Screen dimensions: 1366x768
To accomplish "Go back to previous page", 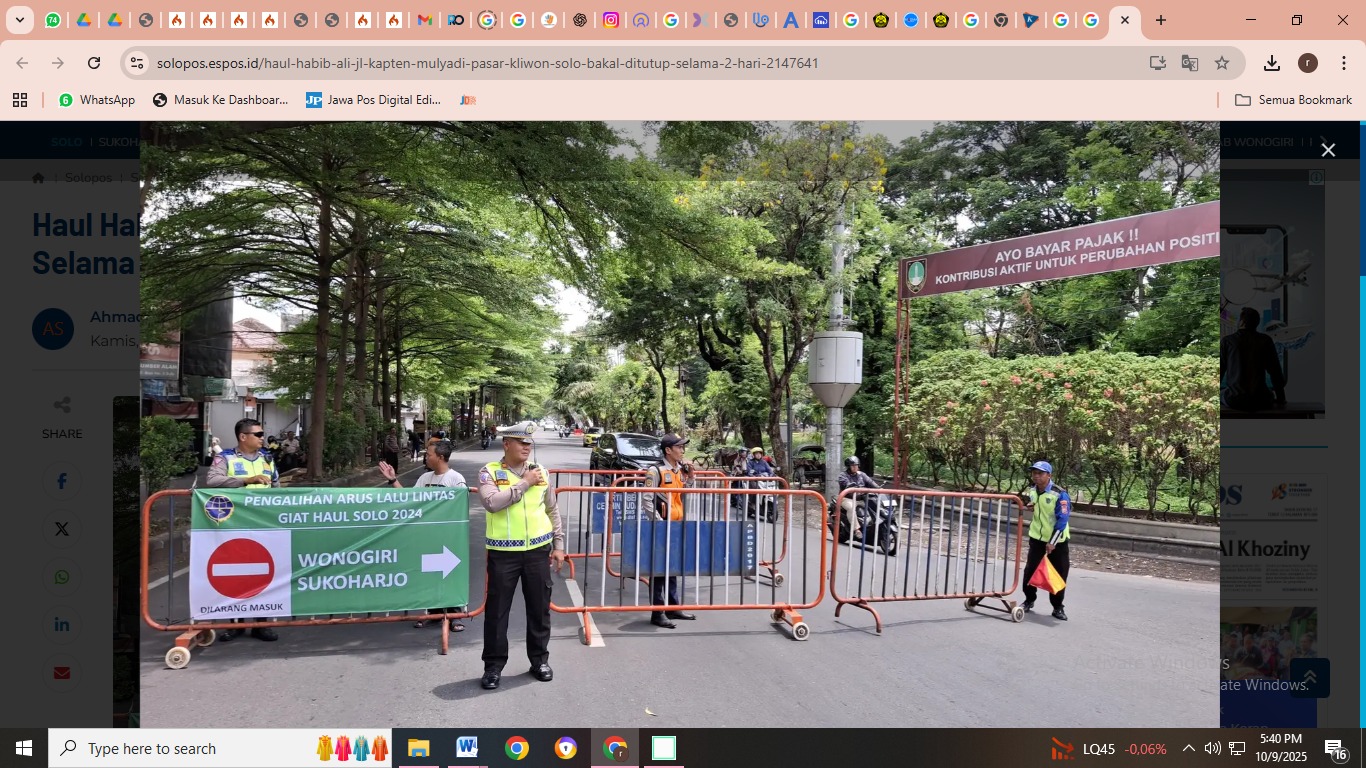I will (x=22, y=63).
